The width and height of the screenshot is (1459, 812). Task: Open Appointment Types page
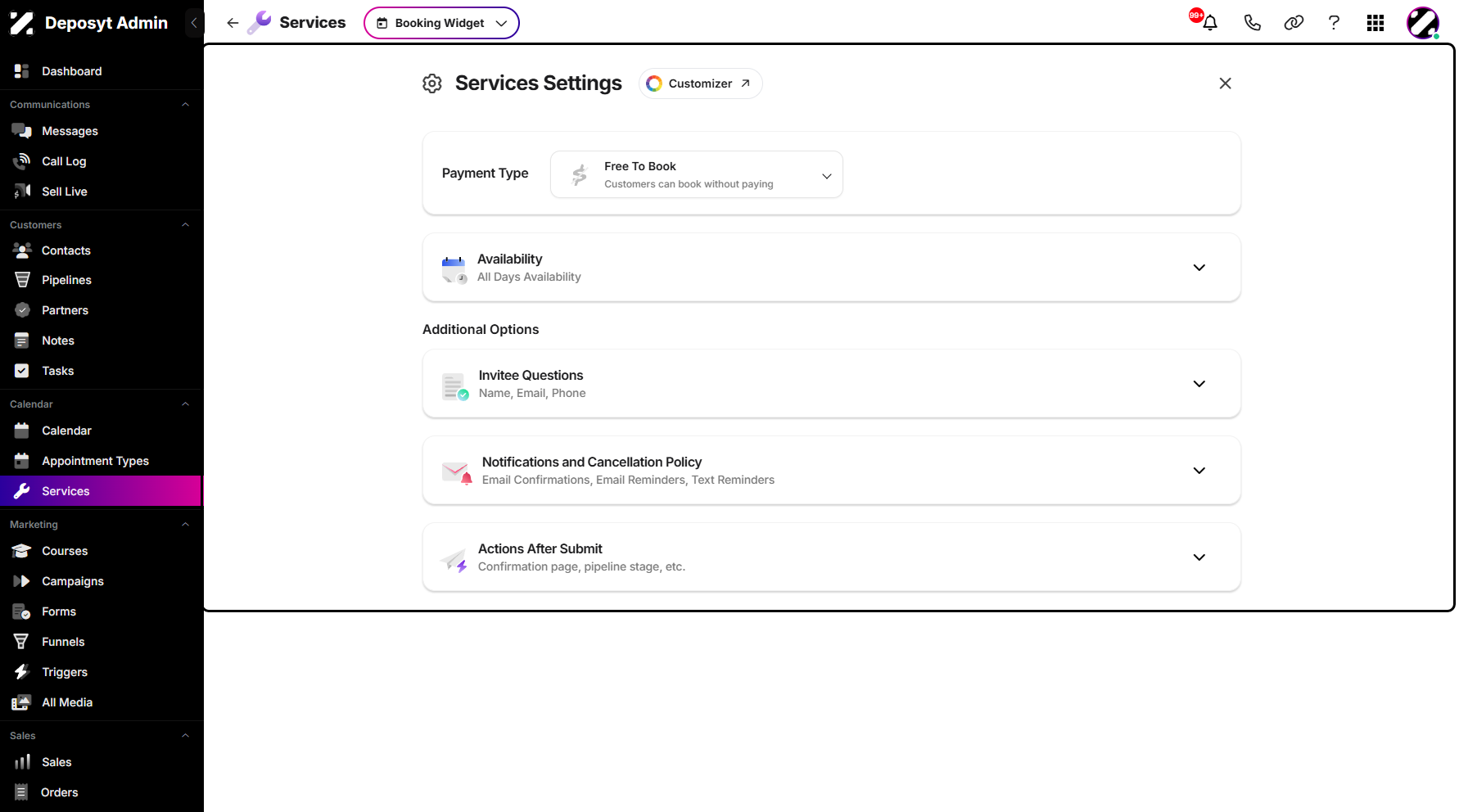101,461
